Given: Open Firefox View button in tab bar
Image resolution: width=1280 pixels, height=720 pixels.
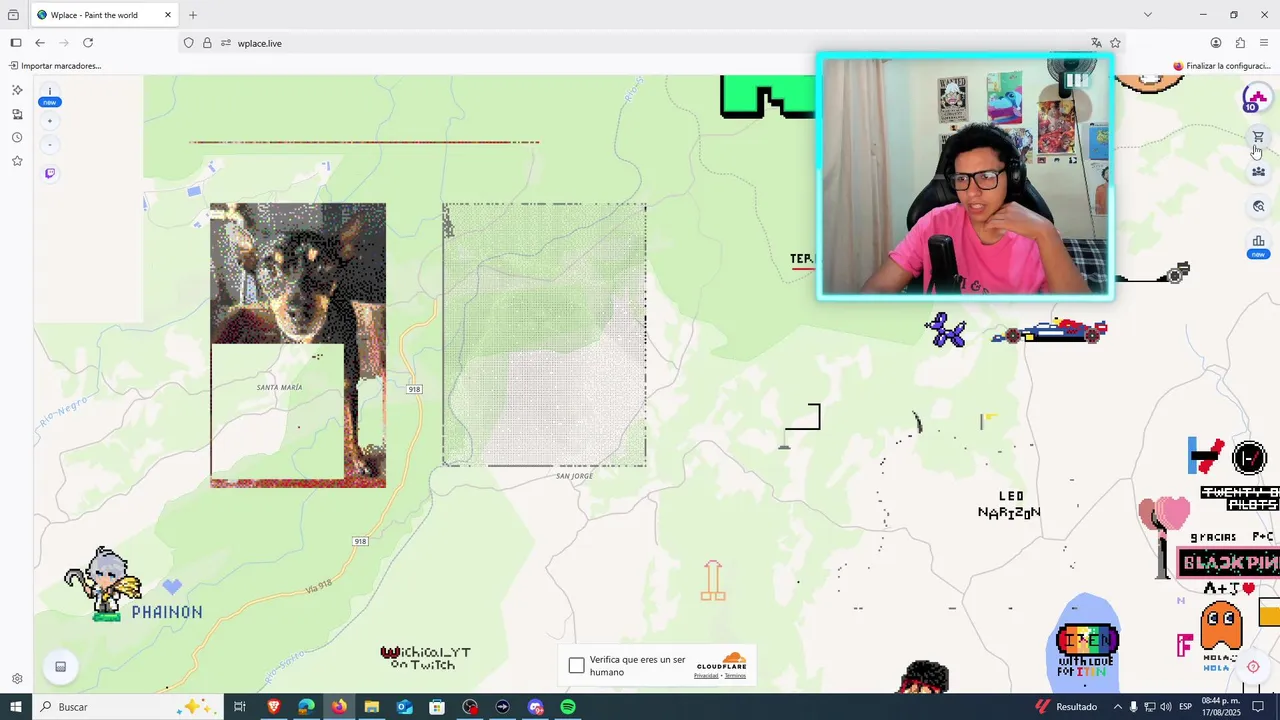Looking at the screenshot, I should pyautogui.click(x=13, y=15).
